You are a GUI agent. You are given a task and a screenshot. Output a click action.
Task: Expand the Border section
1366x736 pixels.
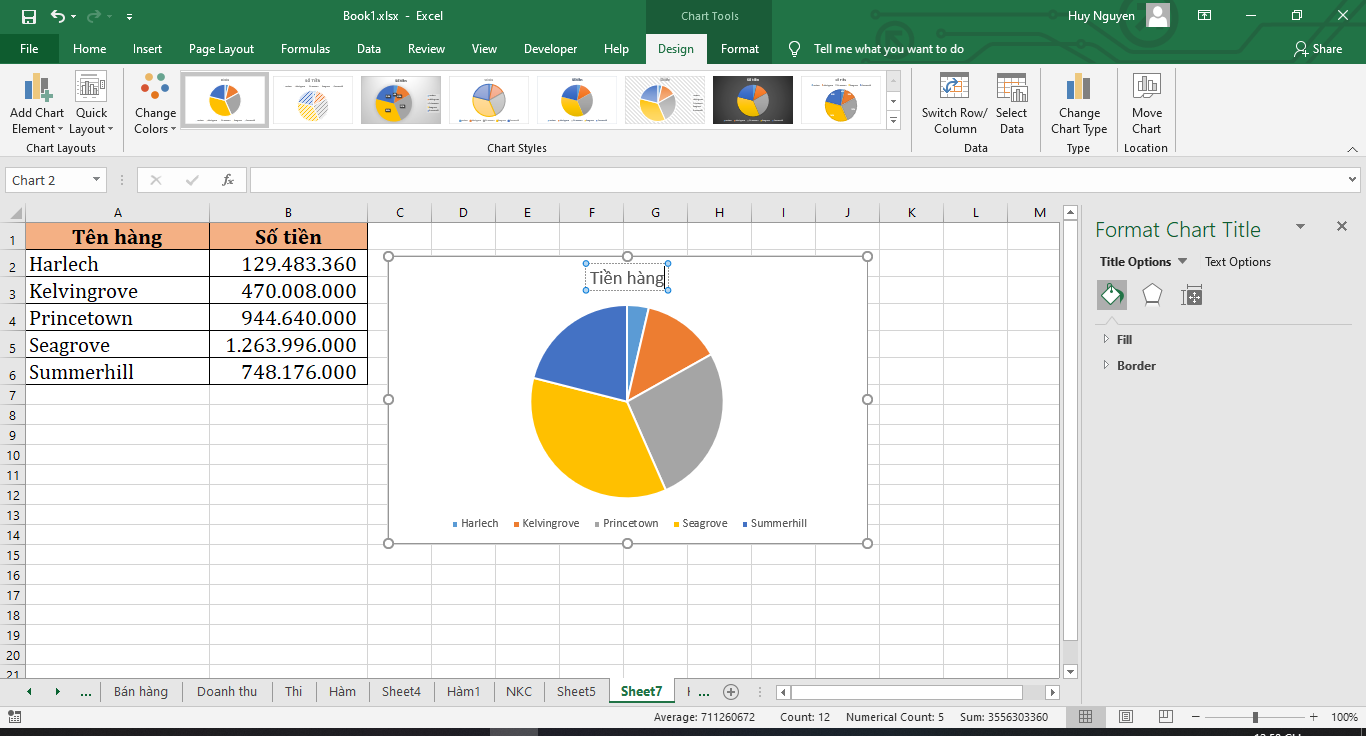pyautogui.click(x=1106, y=366)
